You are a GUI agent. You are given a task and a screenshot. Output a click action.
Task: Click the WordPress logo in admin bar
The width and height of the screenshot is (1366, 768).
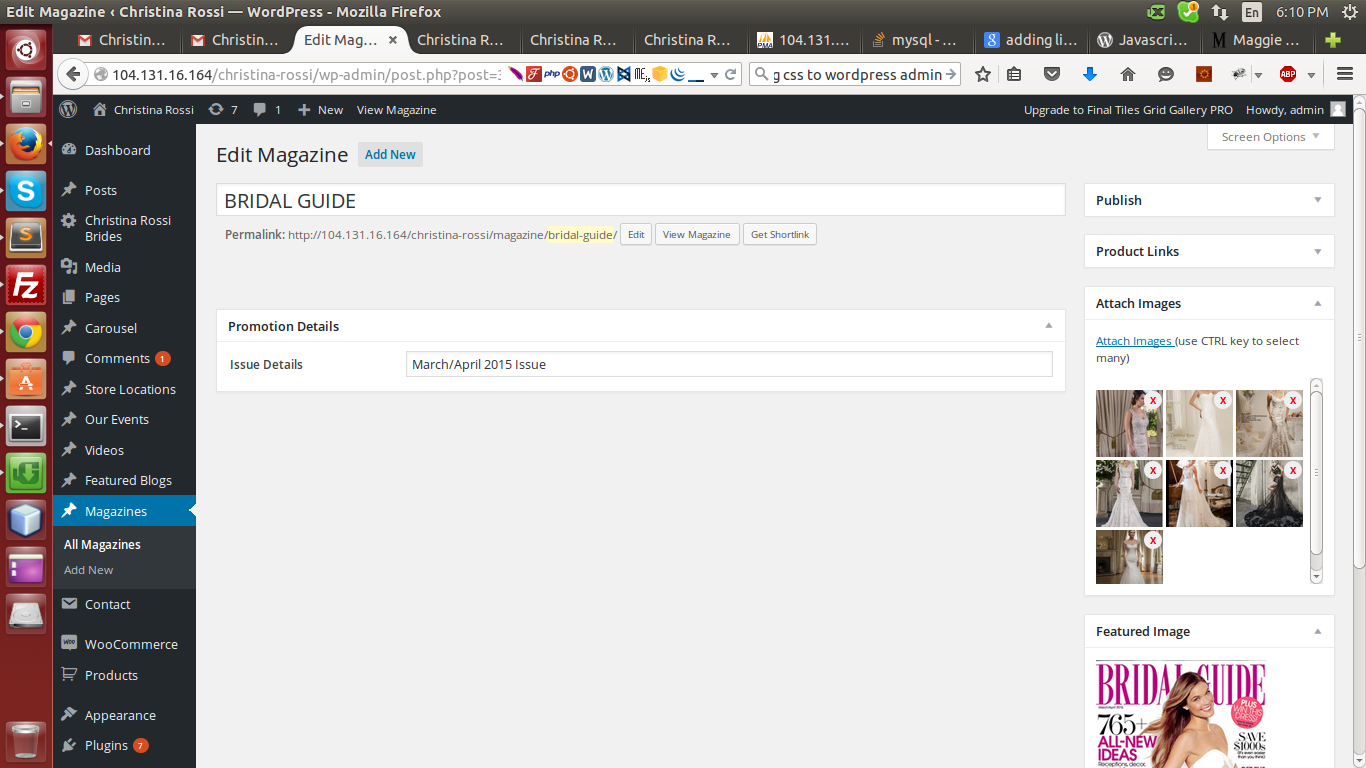click(x=68, y=110)
